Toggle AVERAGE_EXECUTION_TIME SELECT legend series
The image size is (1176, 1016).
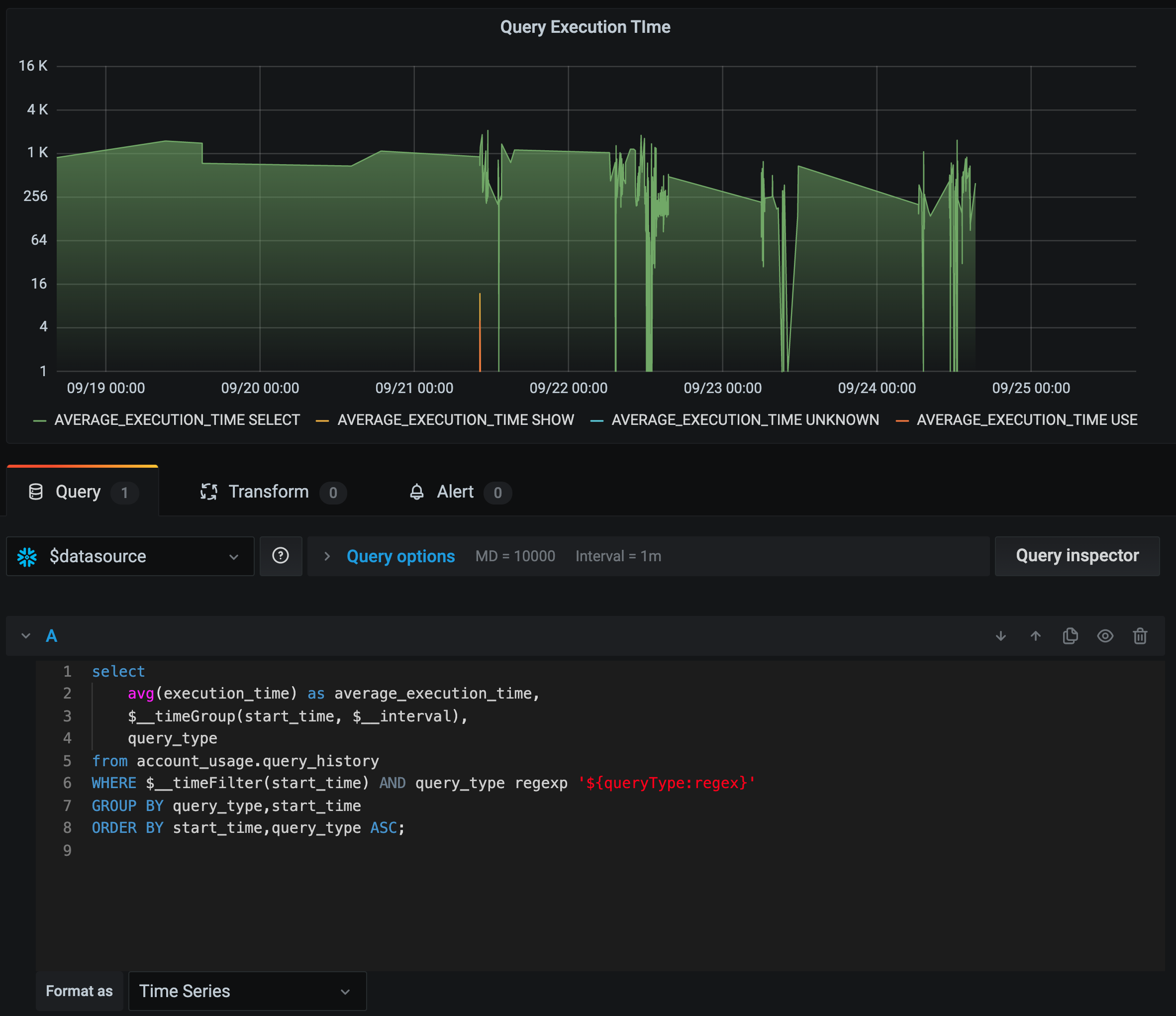coord(177,420)
